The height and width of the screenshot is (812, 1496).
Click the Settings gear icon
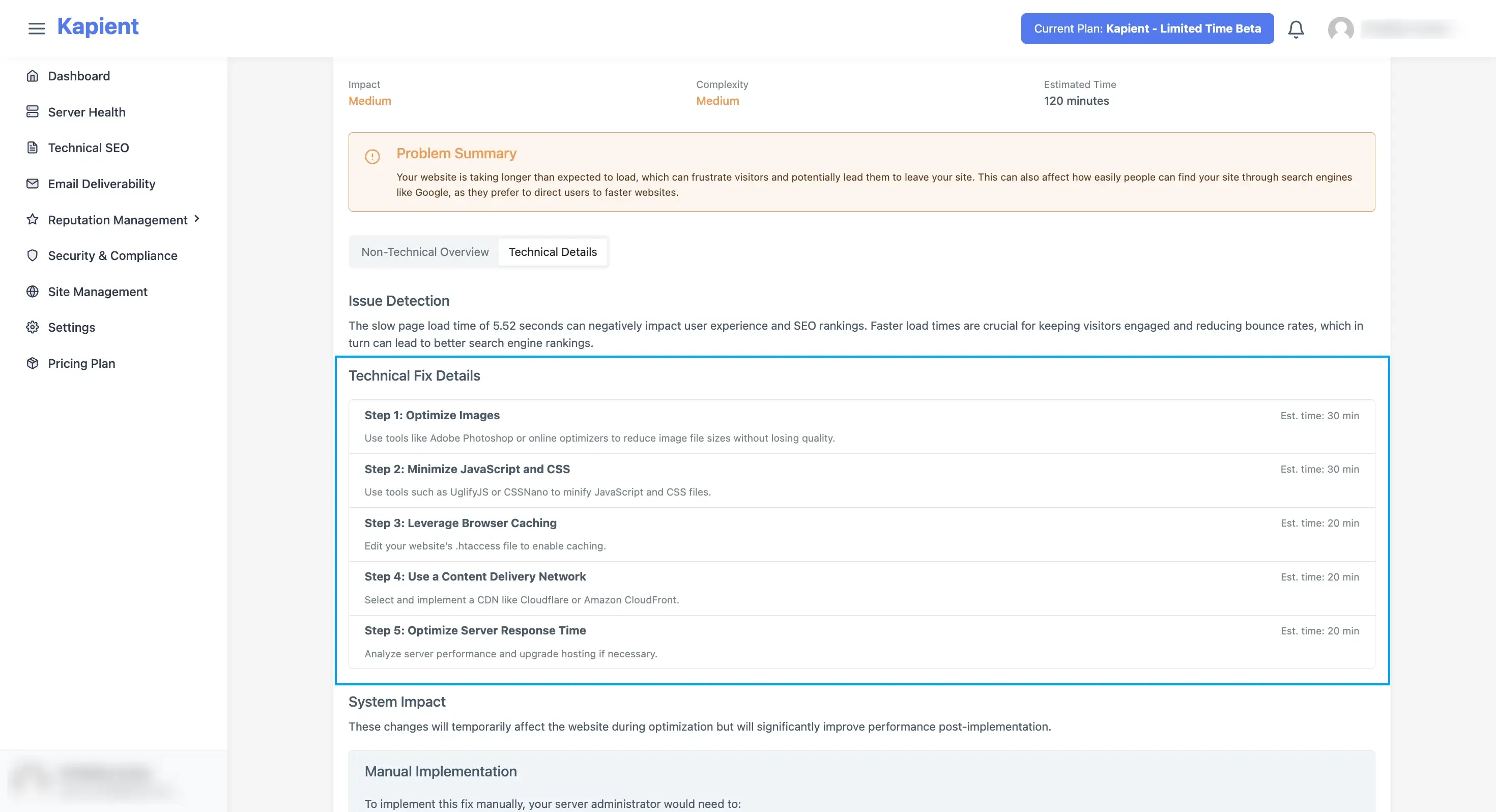33,327
